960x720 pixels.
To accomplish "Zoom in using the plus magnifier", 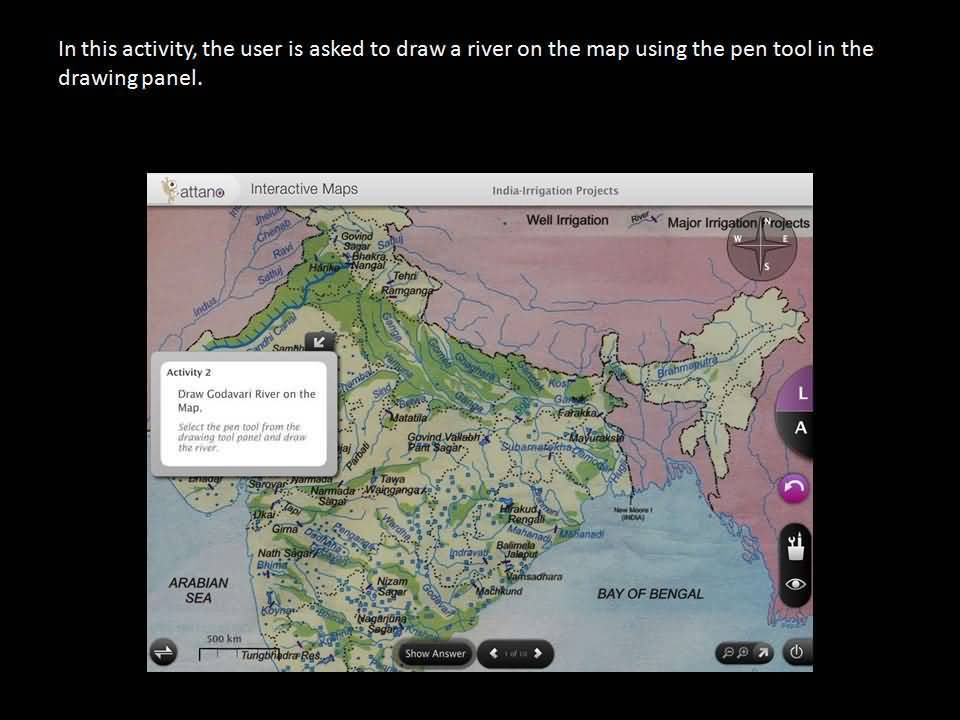I will (x=743, y=653).
